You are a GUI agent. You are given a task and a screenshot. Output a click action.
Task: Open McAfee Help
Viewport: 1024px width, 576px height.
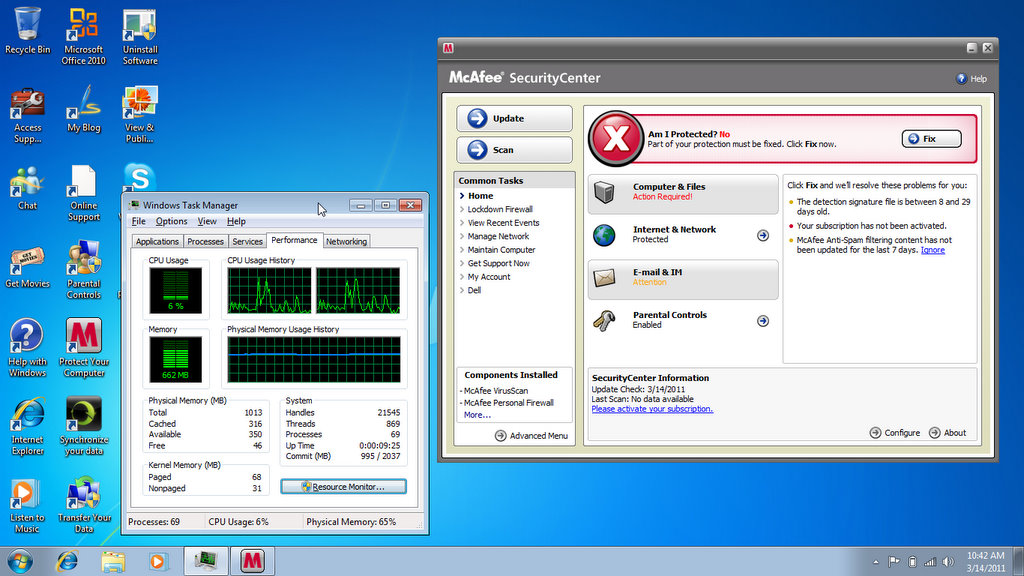coord(972,78)
